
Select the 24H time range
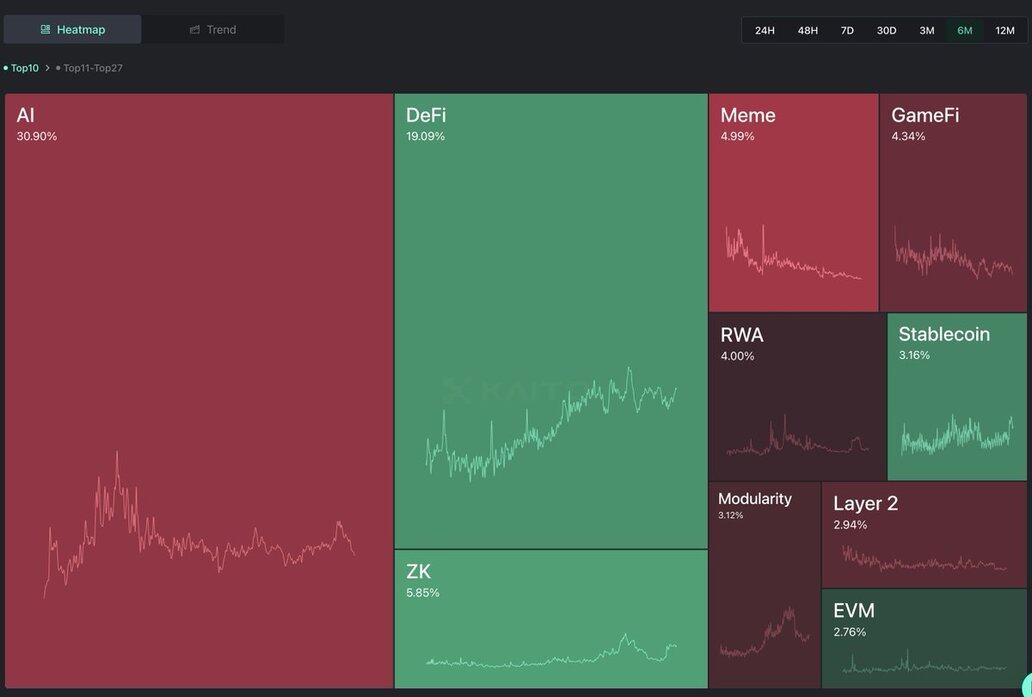765,30
